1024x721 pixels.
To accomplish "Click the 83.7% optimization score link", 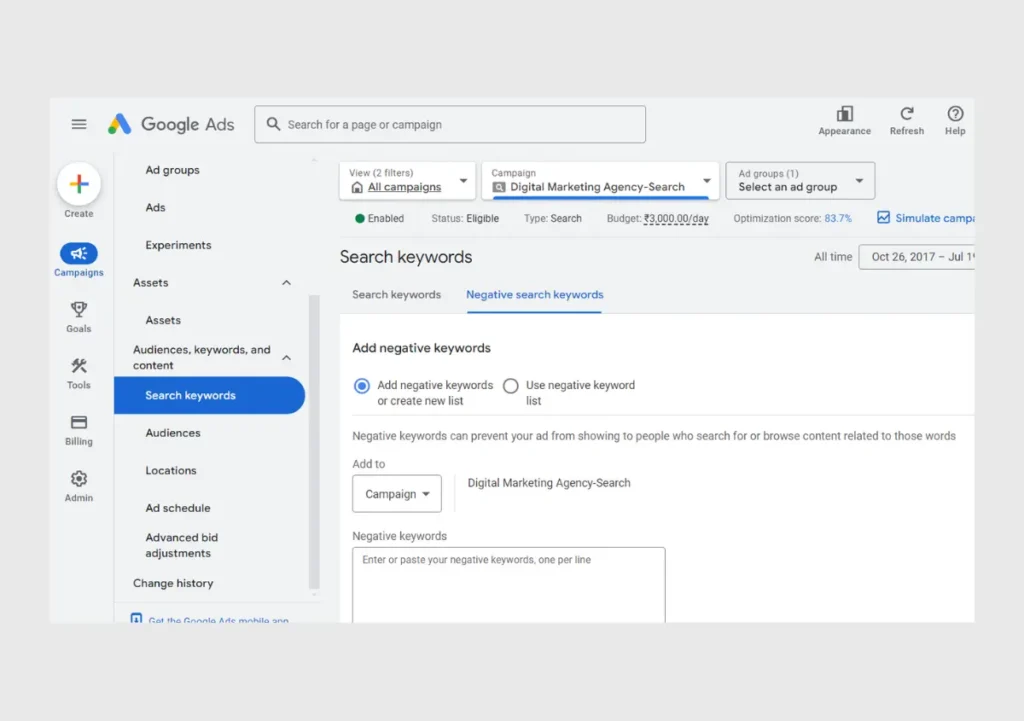I will 838,218.
